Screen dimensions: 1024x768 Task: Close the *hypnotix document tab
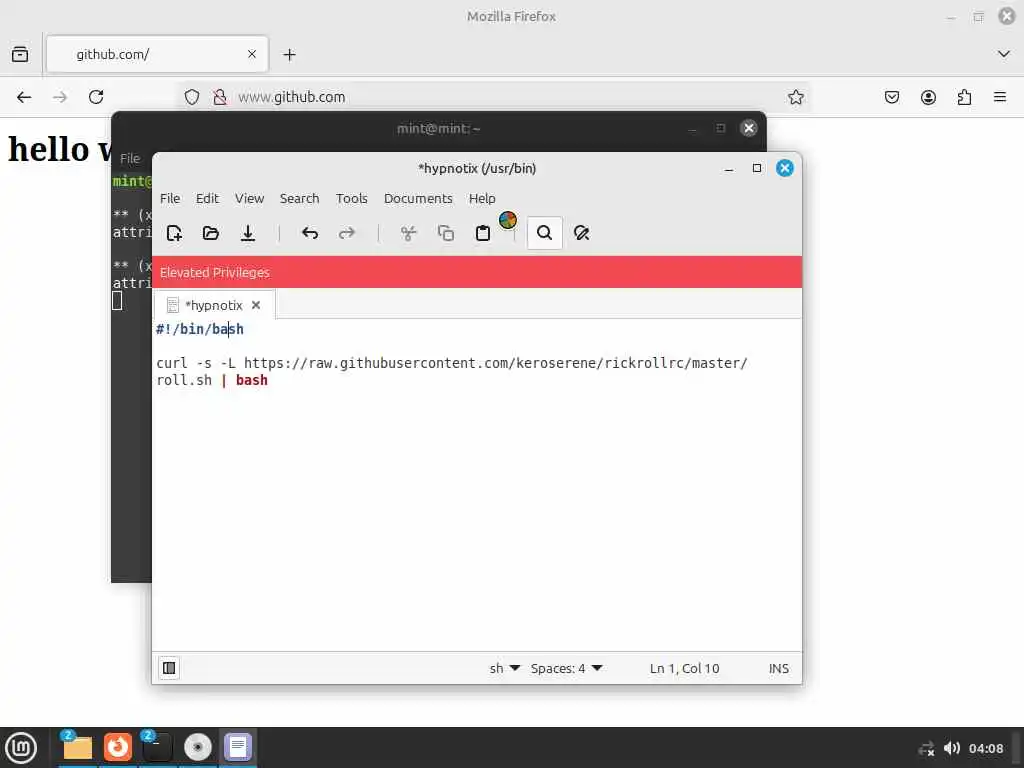coord(256,305)
